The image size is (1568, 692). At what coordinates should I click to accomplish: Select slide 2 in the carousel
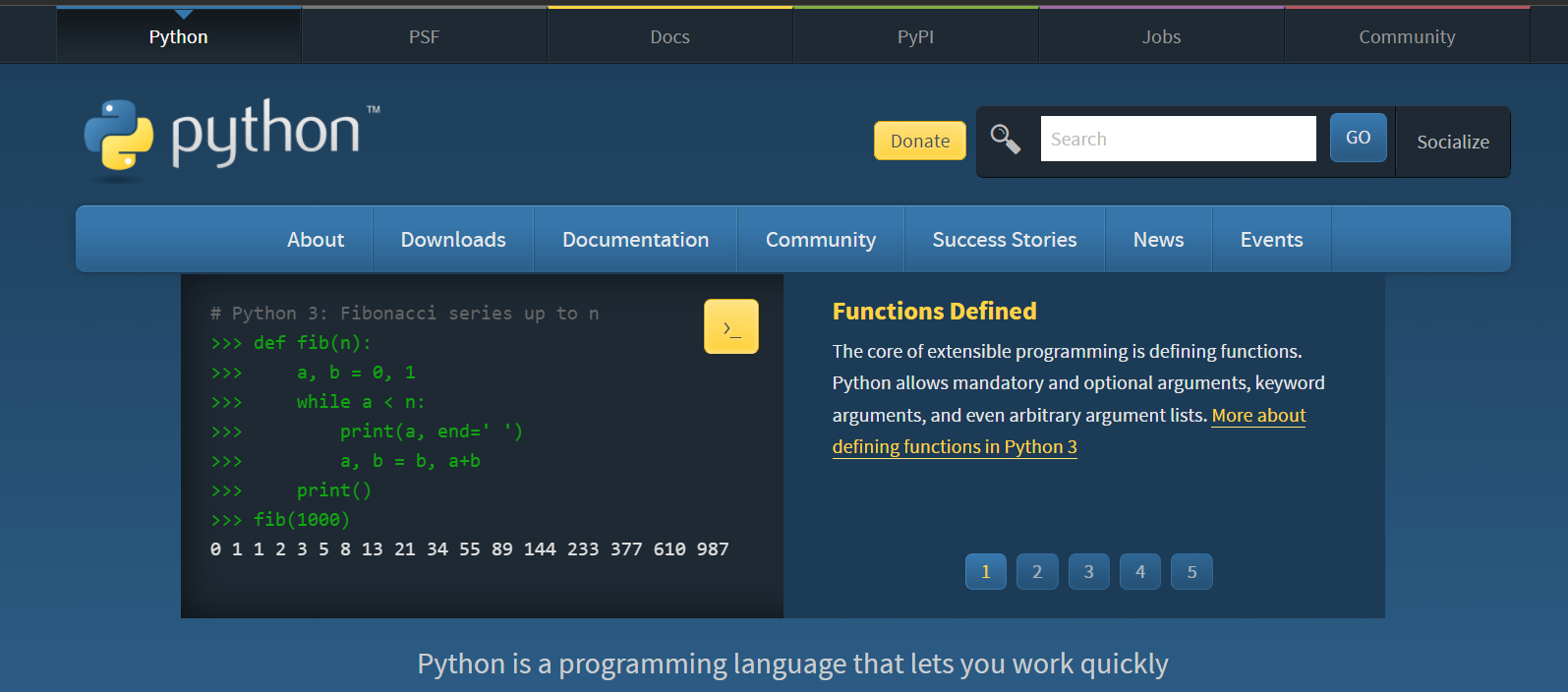1037,572
